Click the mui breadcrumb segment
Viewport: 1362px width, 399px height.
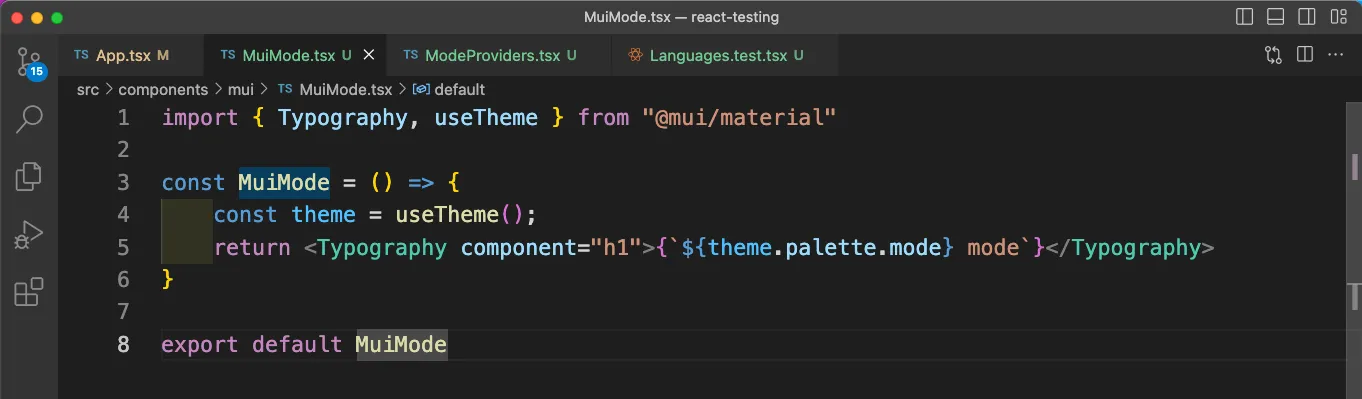click(240, 89)
